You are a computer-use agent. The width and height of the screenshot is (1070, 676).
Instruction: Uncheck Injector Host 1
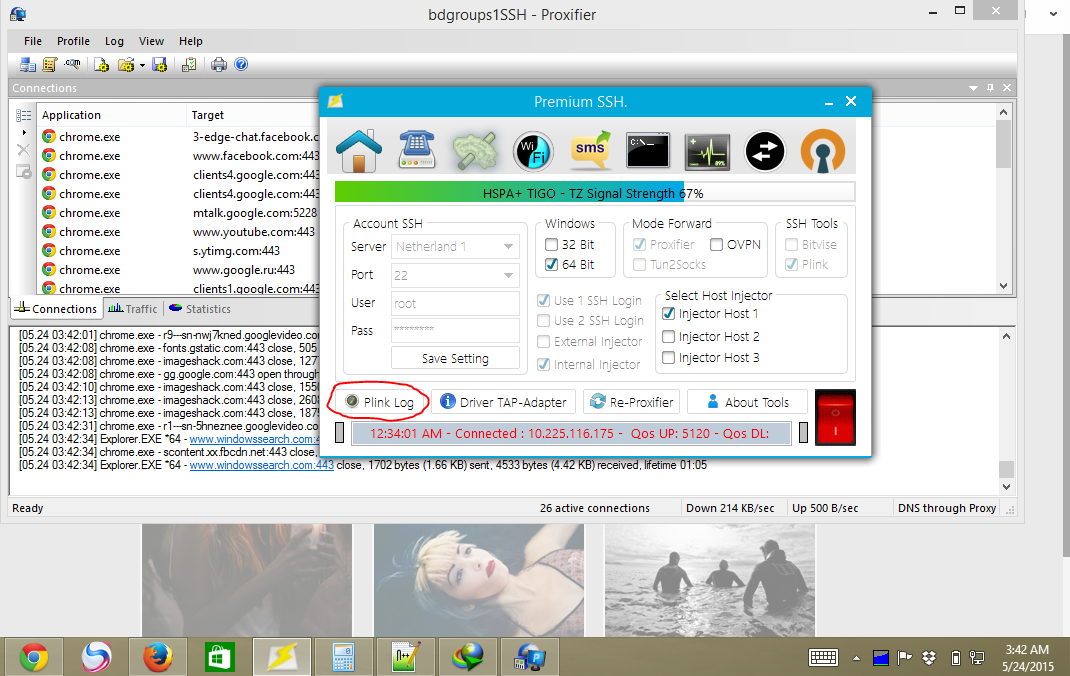[669, 314]
